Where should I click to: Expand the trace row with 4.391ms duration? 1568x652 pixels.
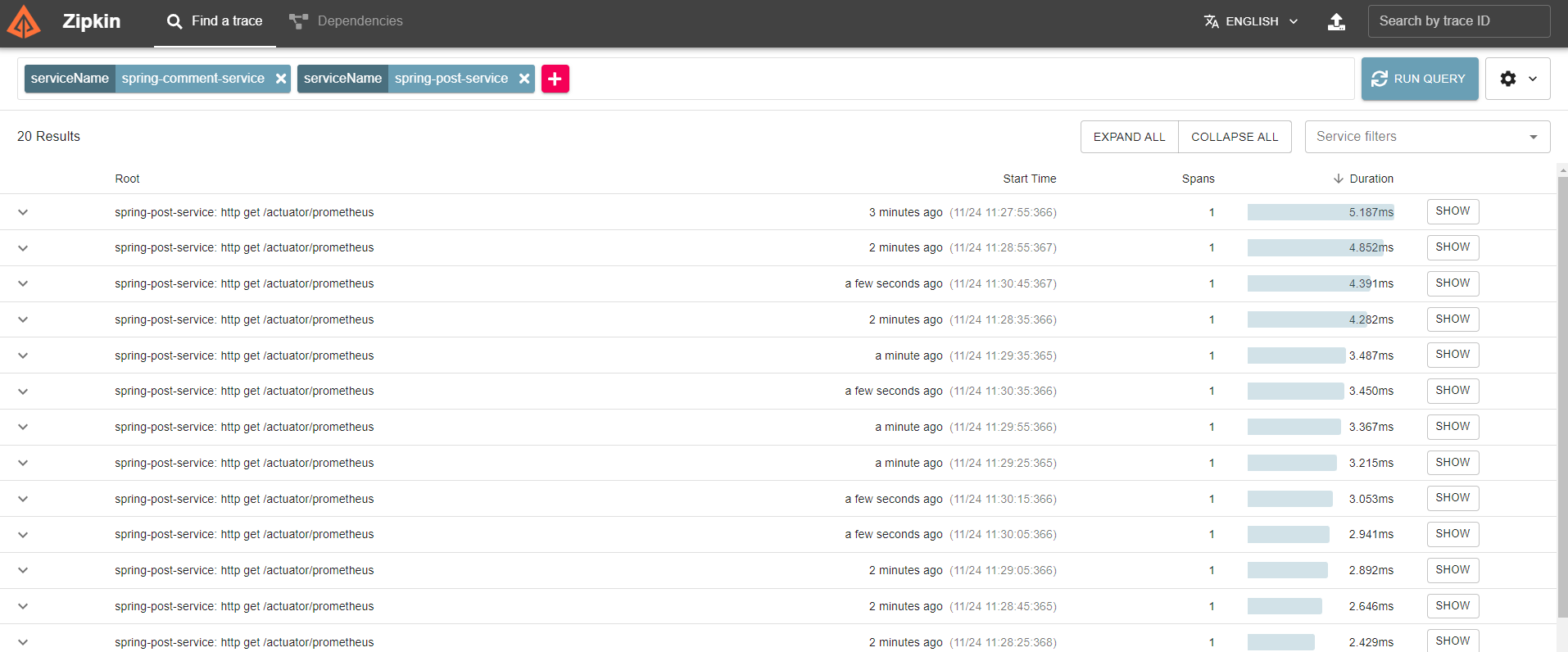[x=23, y=283]
